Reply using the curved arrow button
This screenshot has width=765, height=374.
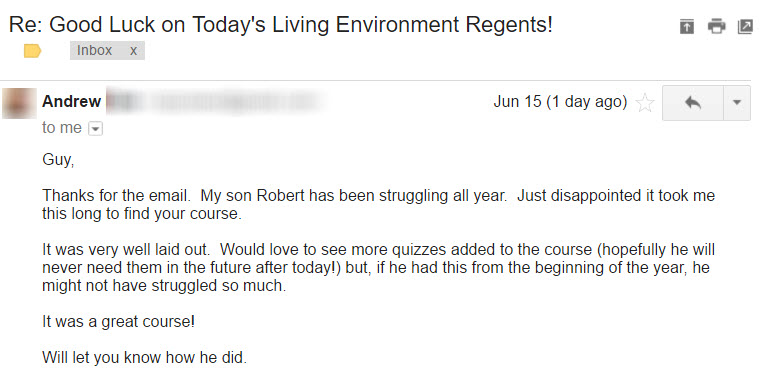pos(692,103)
